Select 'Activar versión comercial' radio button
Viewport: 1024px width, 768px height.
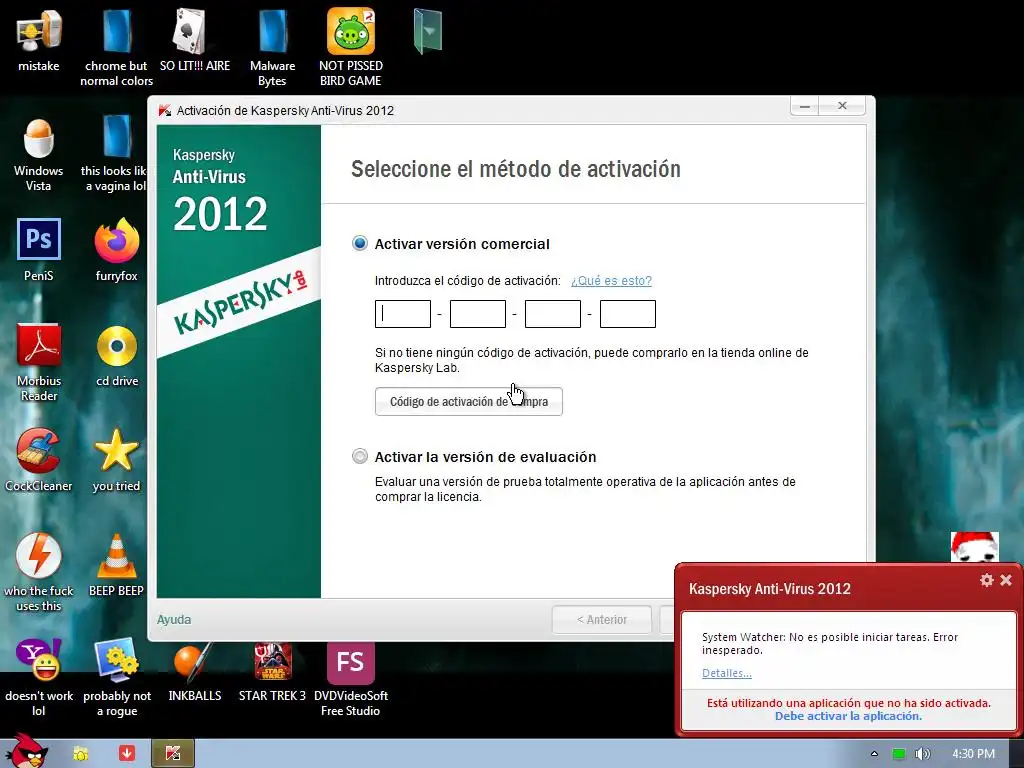click(x=360, y=244)
